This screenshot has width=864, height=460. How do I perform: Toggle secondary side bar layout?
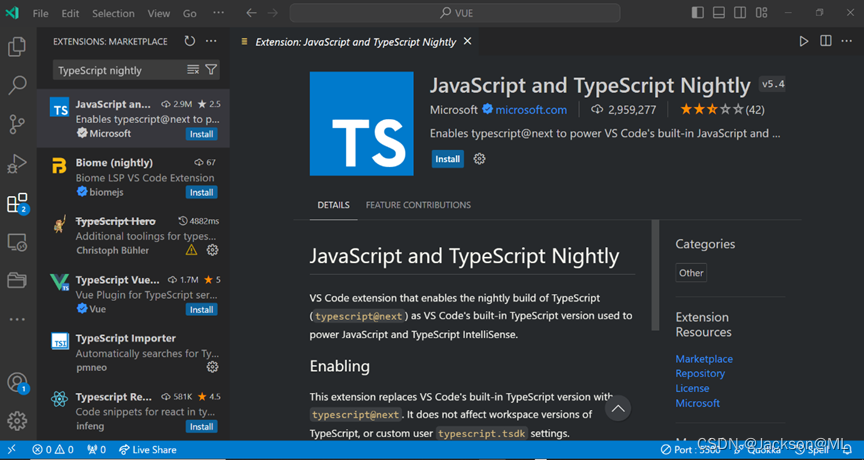pyautogui.click(x=740, y=12)
